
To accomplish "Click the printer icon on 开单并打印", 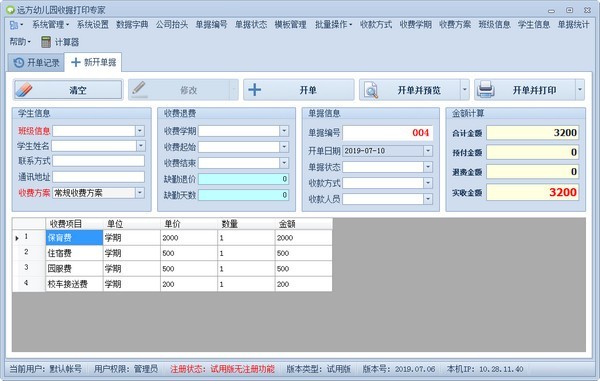I will [486, 90].
